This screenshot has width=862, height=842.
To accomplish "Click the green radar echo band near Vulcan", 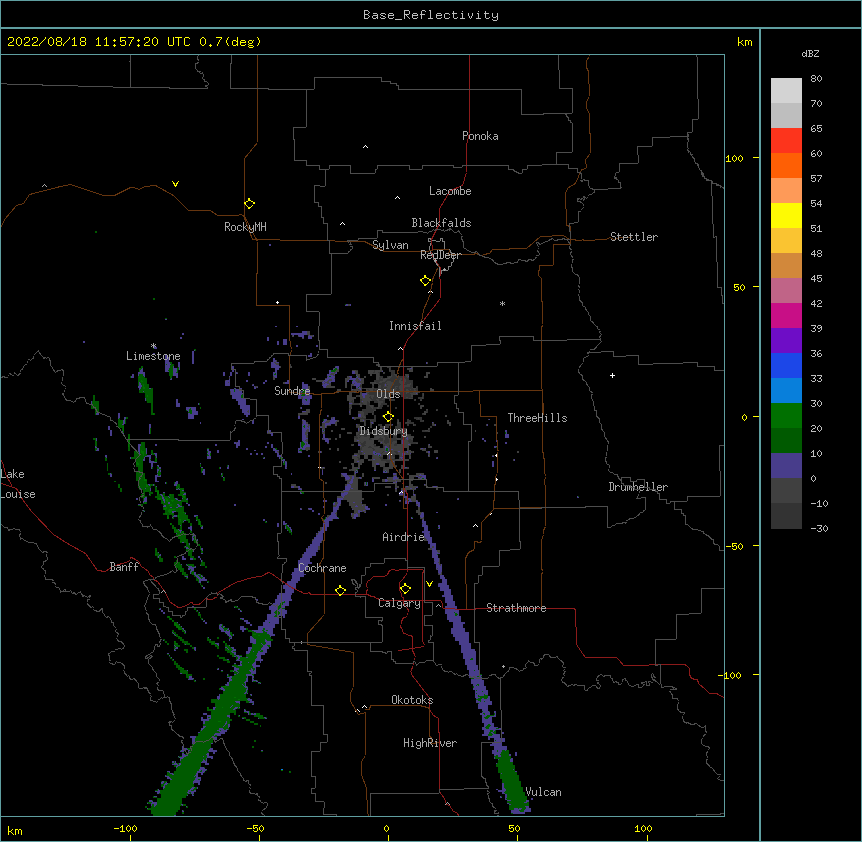I will [x=511, y=782].
